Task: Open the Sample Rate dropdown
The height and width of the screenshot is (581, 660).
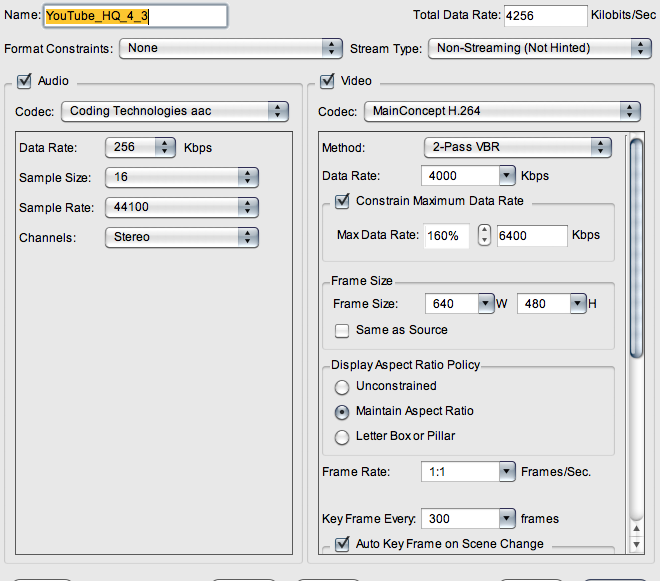Action: pos(181,208)
